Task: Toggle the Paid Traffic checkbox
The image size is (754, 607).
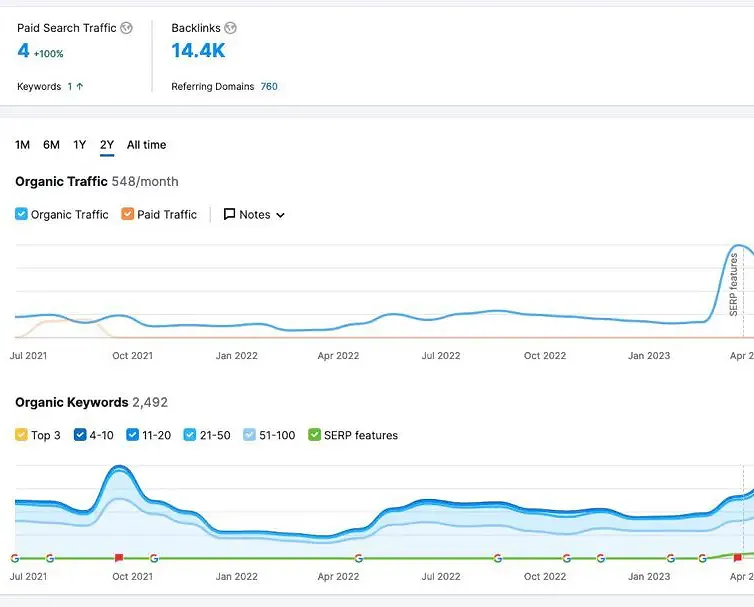Action: tap(127, 214)
